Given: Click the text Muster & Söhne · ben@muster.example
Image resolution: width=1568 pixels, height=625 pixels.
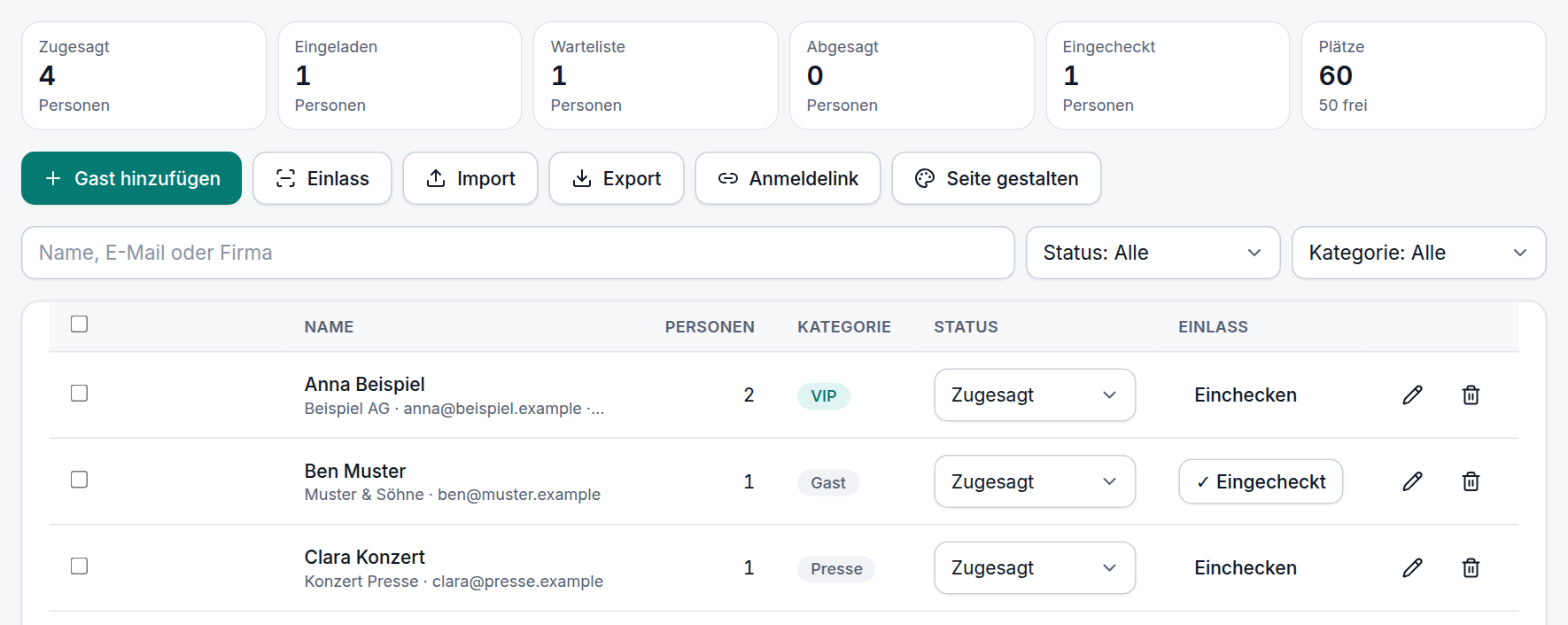Looking at the screenshot, I should pyautogui.click(x=453, y=495).
